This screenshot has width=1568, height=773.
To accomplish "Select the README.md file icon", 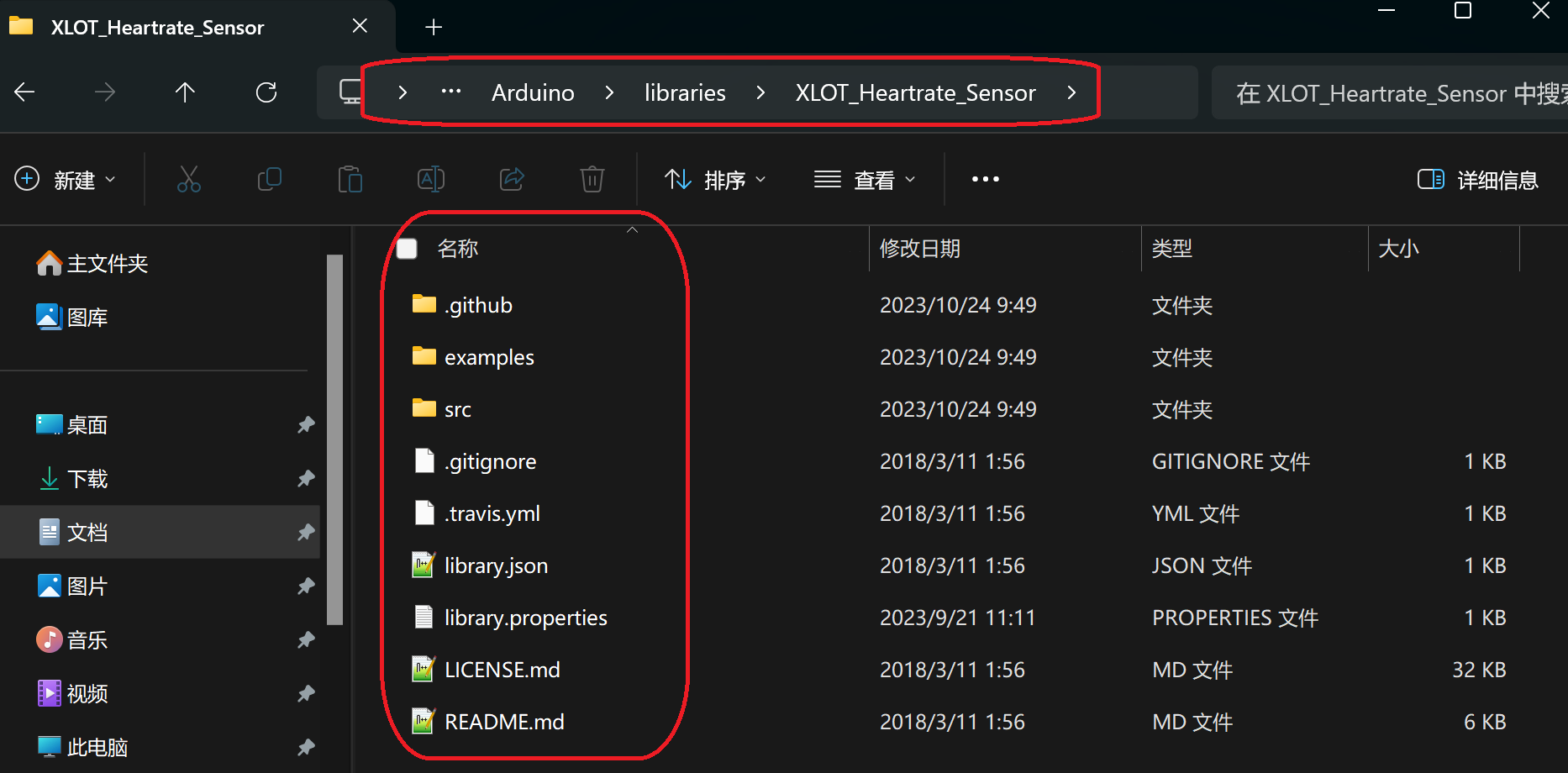I will pos(424,721).
